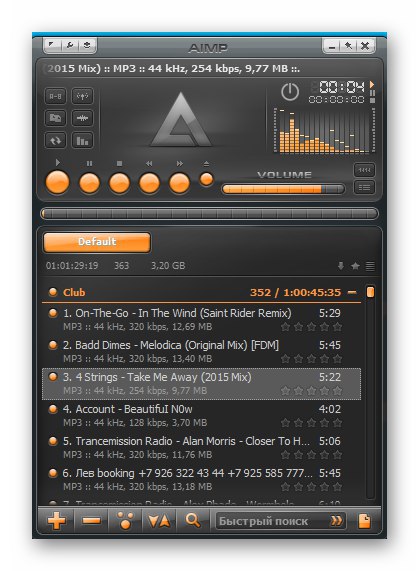Click the spectrum visualization display
Screen dimensions: 419x571
(324, 130)
